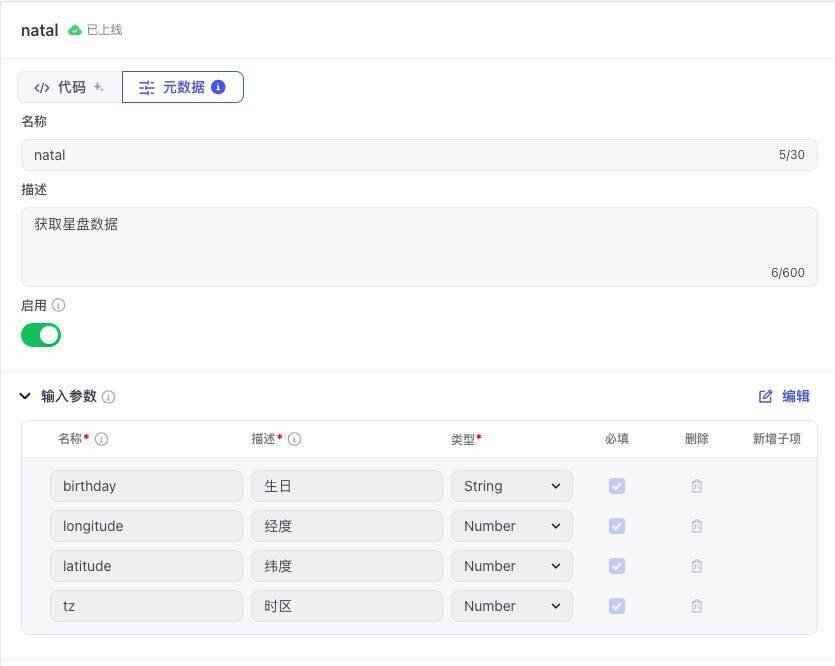Image resolution: width=835 pixels, height=666 pixels.
Task: Delete the latitude parameter via trash icon
Action: click(x=697, y=566)
